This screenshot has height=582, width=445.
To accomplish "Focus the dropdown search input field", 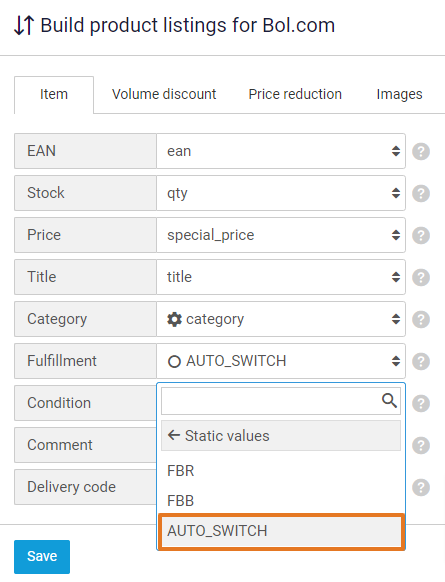I will click(x=281, y=401).
